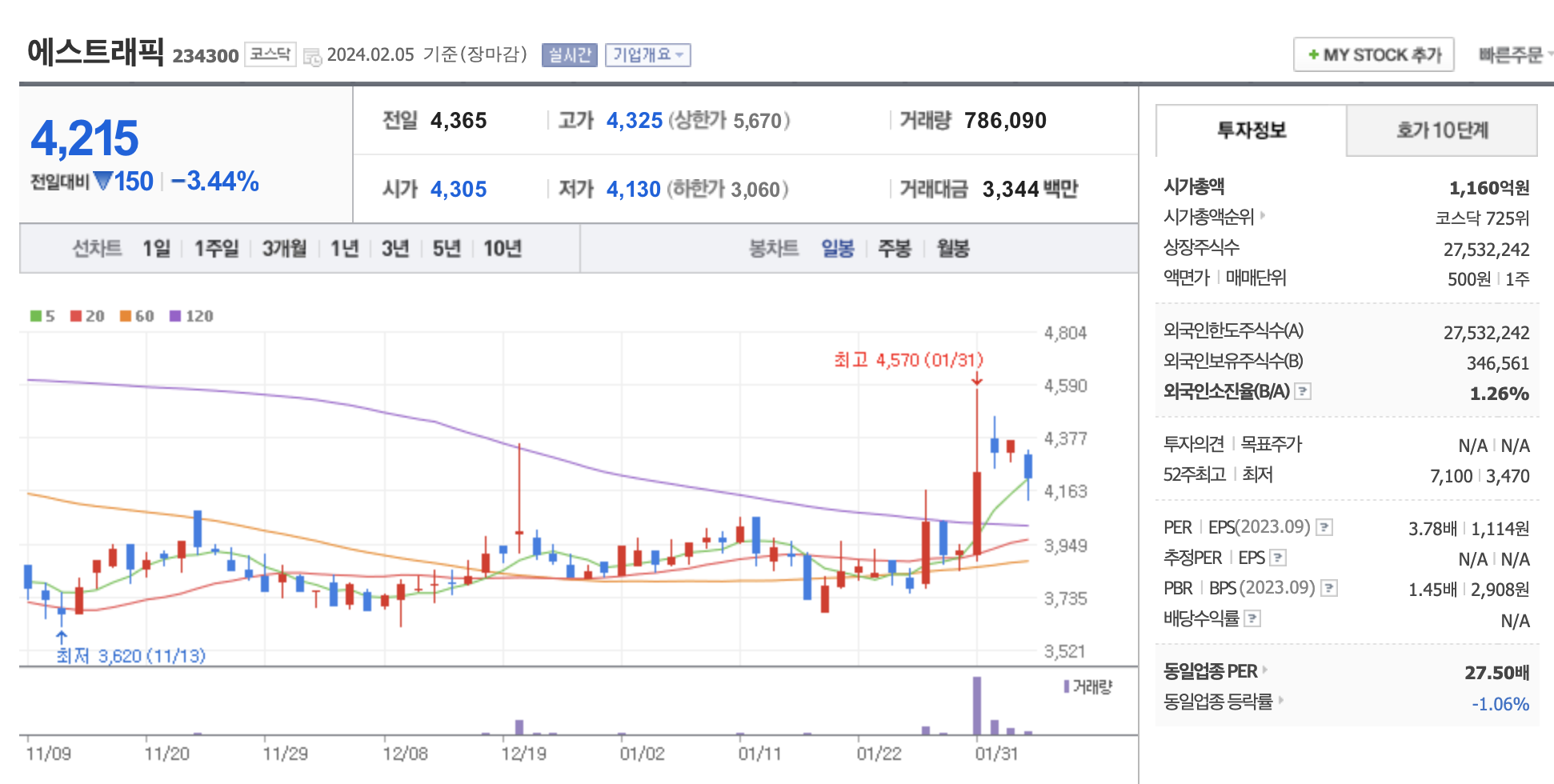This screenshot has width=1554, height=784.
Task: Select the 3개월 line chart period
Action: 285,249
